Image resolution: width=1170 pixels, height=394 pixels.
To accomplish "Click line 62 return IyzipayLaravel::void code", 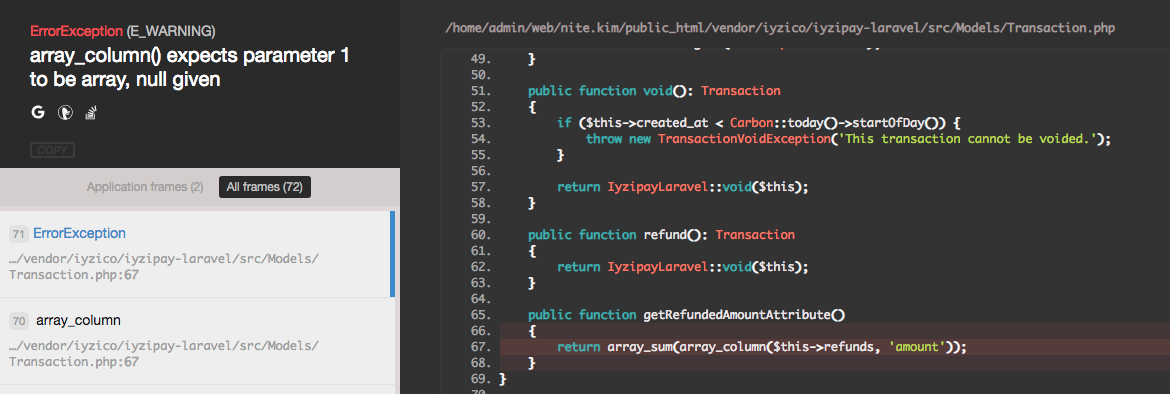I will click(682, 266).
